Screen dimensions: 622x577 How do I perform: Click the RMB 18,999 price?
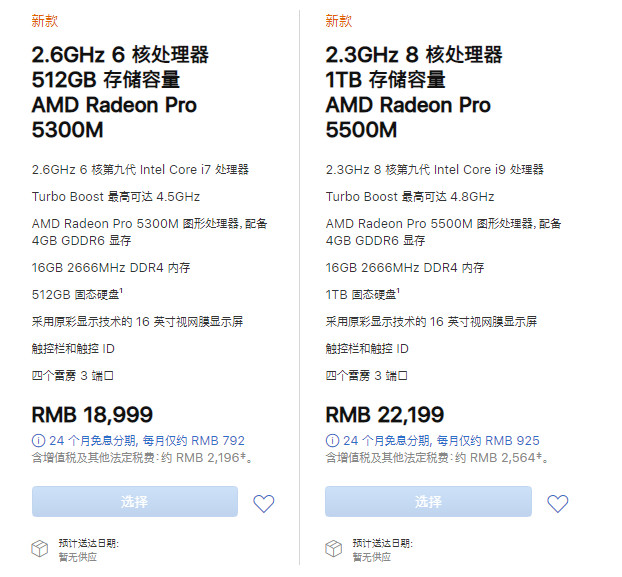tap(91, 414)
